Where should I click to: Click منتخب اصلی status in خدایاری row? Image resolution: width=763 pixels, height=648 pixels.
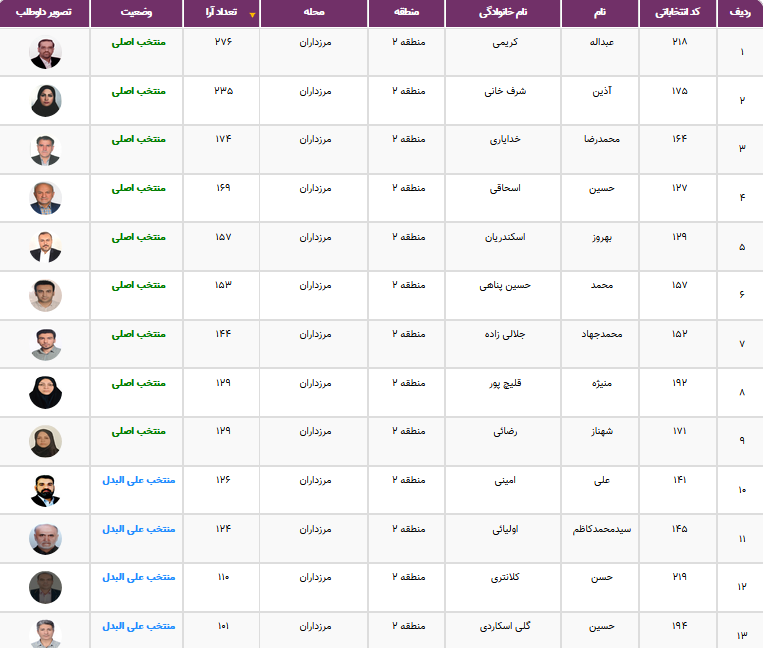click(139, 139)
